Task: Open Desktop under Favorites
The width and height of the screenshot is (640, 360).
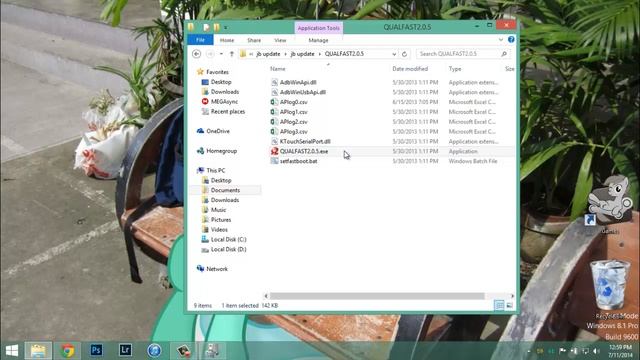Action: point(221,82)
